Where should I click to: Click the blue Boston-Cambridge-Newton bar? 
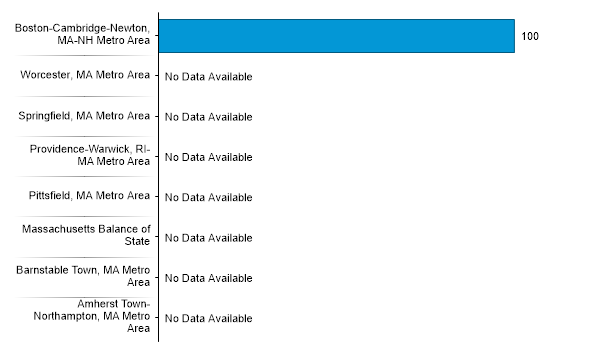pos(337,36)
